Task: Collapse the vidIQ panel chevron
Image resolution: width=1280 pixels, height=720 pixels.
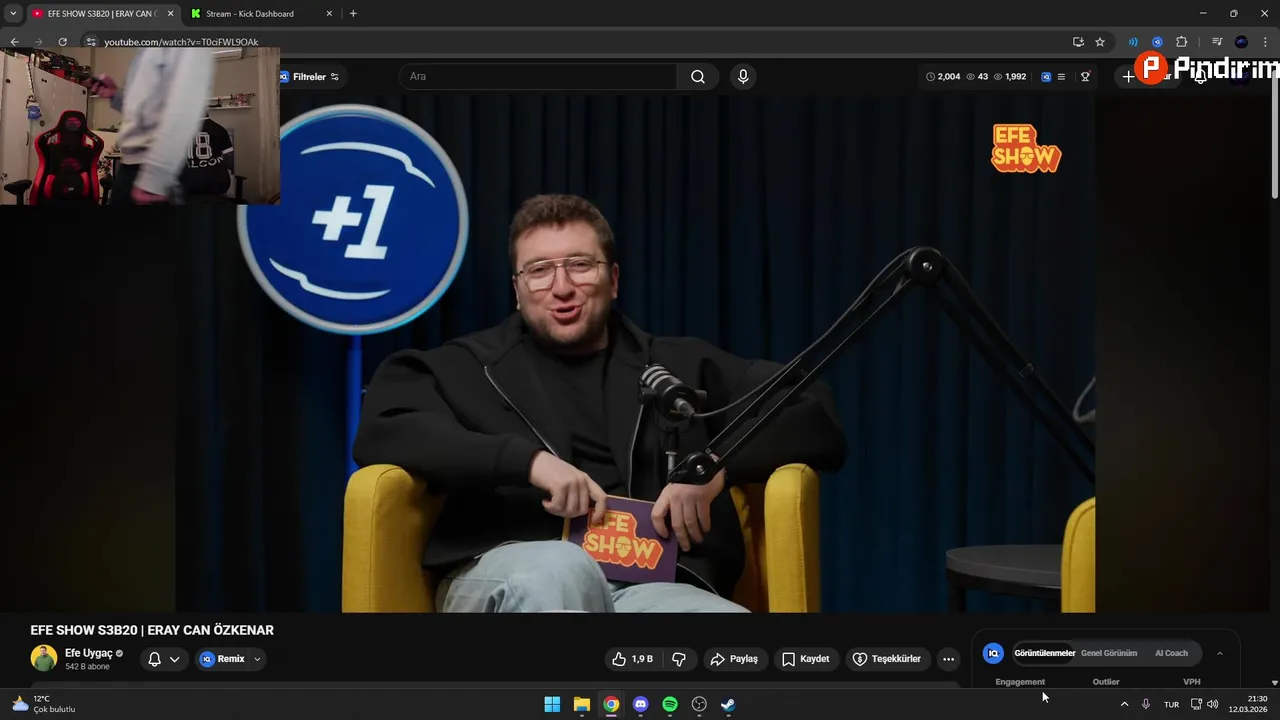Action: pos(1219,653)
